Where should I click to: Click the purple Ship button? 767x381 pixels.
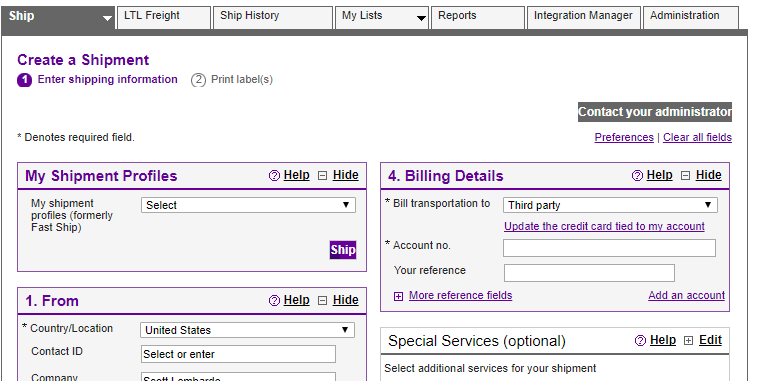click(343, 250)
